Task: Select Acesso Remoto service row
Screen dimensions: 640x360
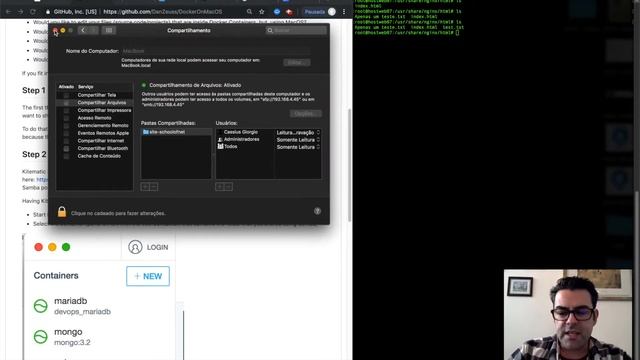Action: pos(95,118)
